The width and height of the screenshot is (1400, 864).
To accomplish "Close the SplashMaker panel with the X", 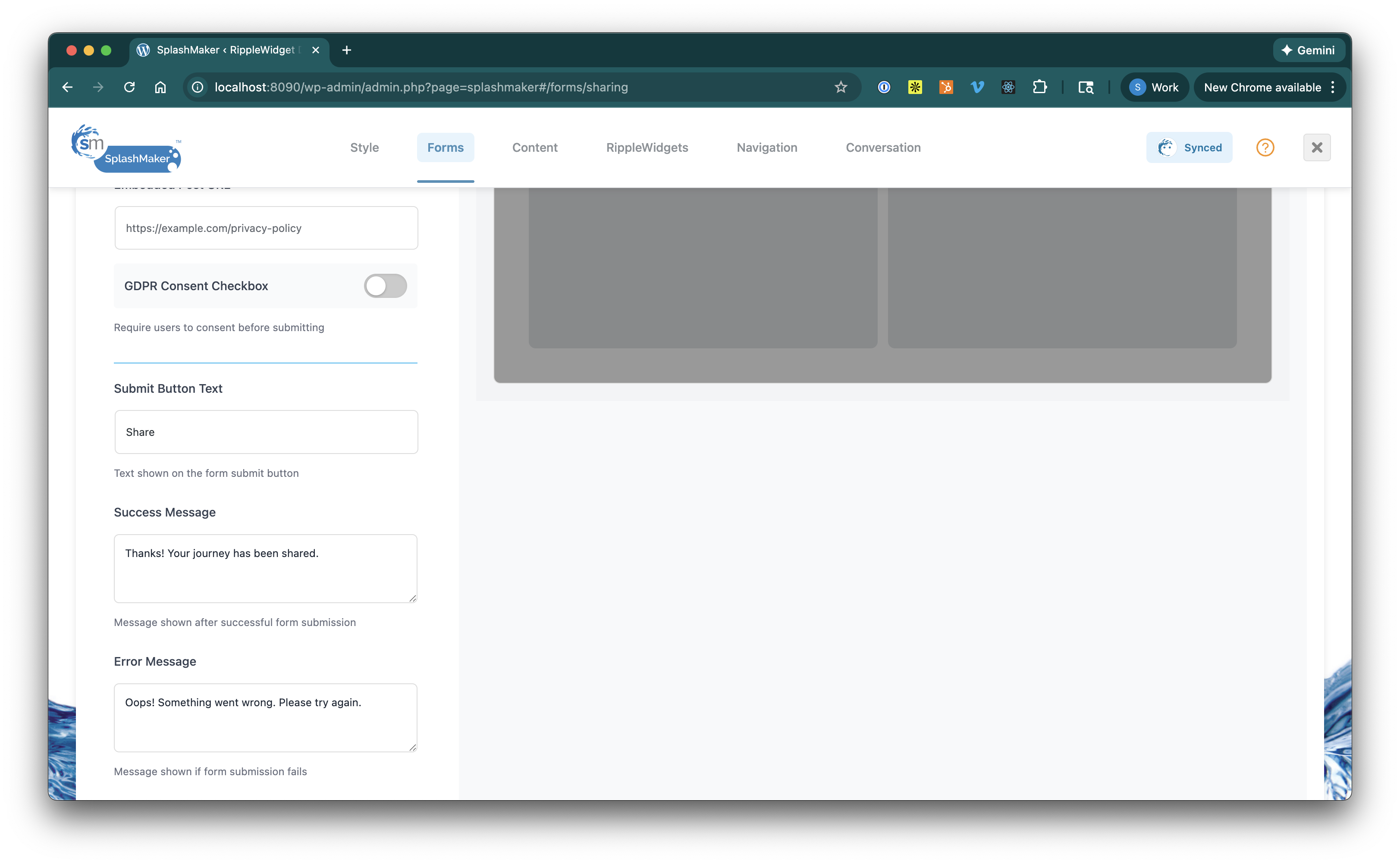I will (x=1316, y=147).
